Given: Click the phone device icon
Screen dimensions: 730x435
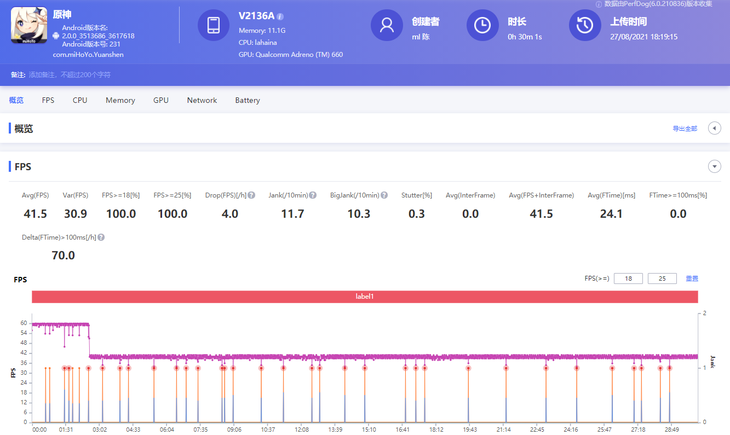Looking at the screenshot, I should click(213, 26).
